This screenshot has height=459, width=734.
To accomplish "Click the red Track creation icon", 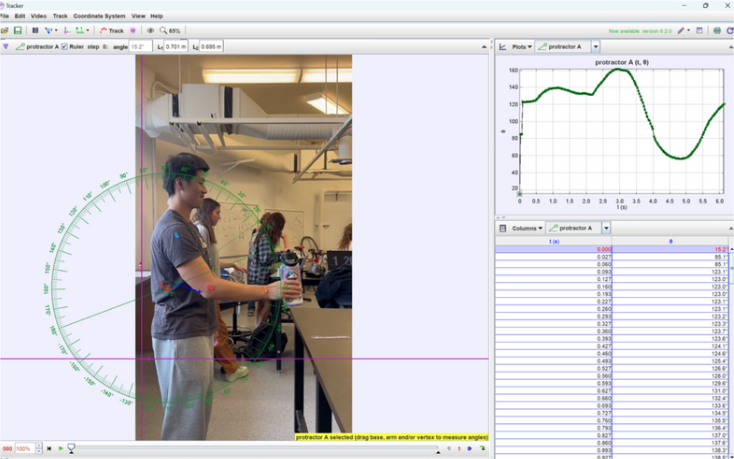I will pos(111,30).
